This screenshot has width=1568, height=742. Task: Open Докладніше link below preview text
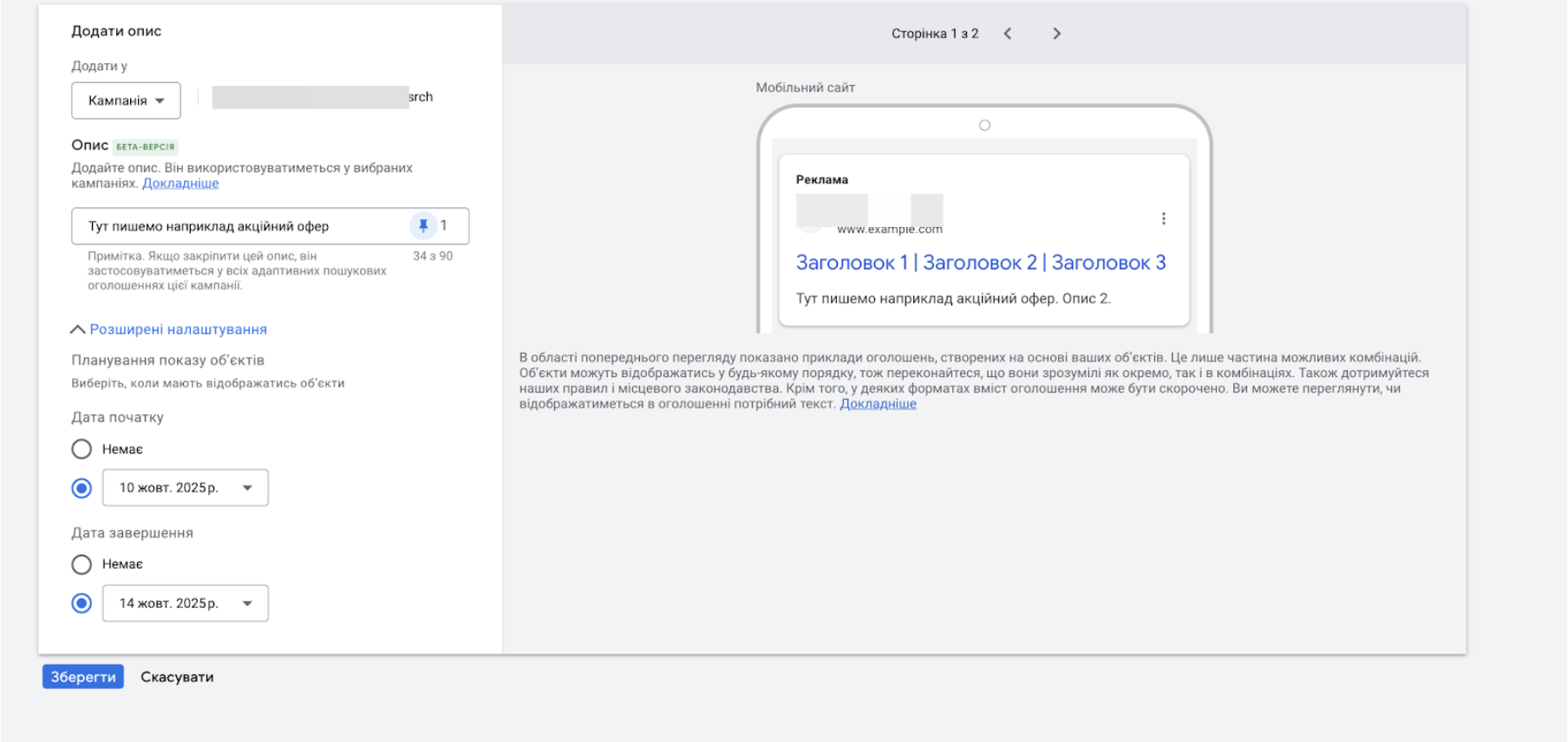click(x=878, y=404)
